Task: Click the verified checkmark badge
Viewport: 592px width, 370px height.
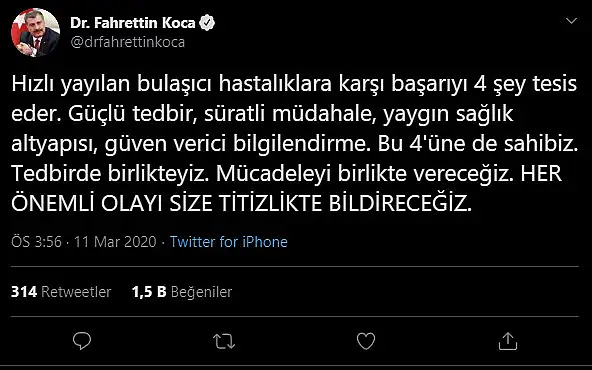Action: point(207,23)
